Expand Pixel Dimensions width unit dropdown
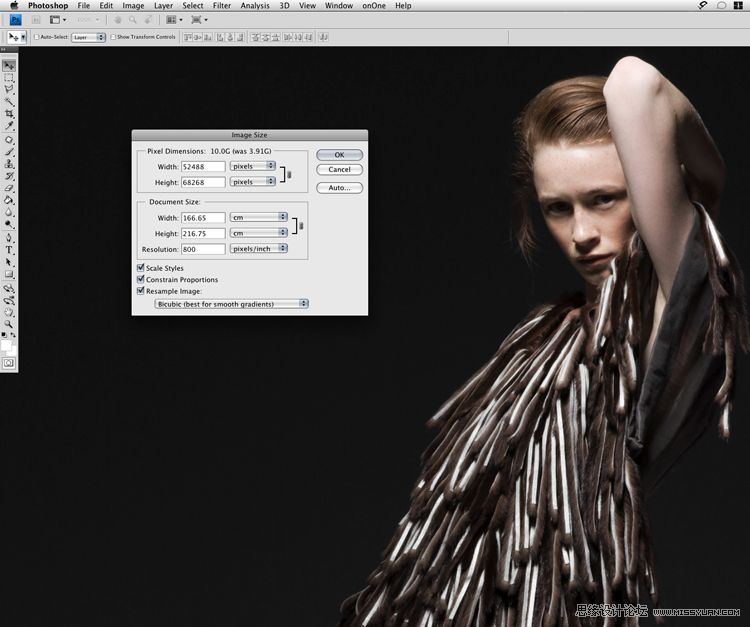The image size is (750, 627). click(253, 165)
